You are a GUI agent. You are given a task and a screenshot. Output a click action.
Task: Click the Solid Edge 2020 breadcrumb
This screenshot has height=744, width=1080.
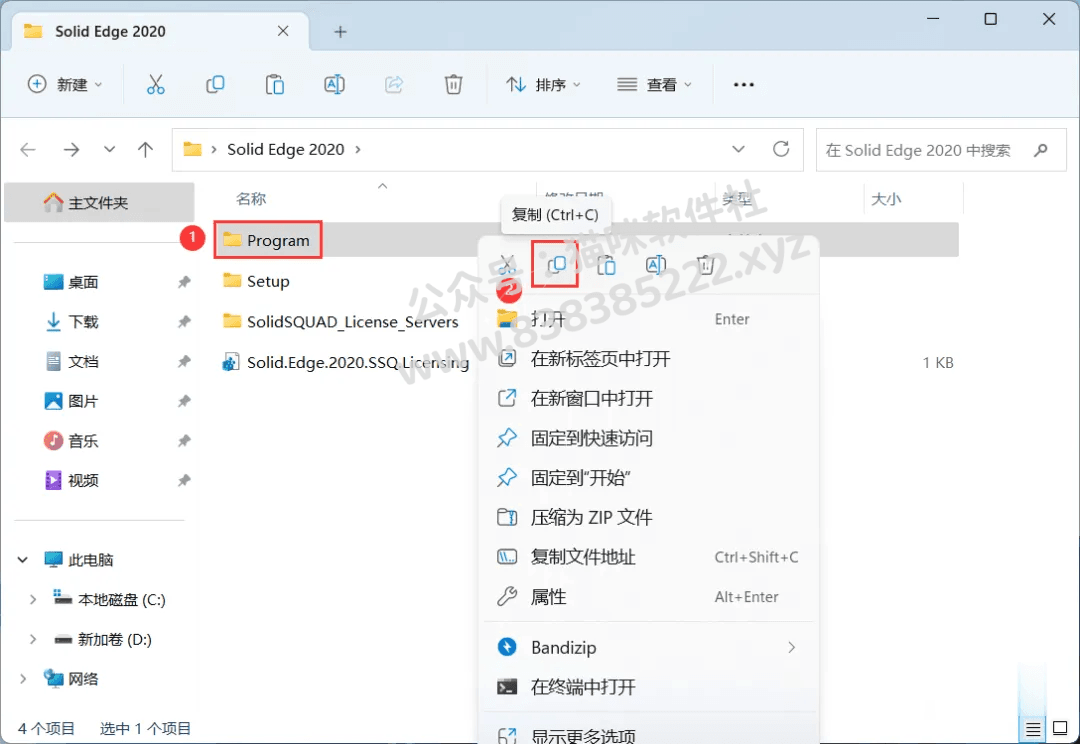tap(286, 149)
